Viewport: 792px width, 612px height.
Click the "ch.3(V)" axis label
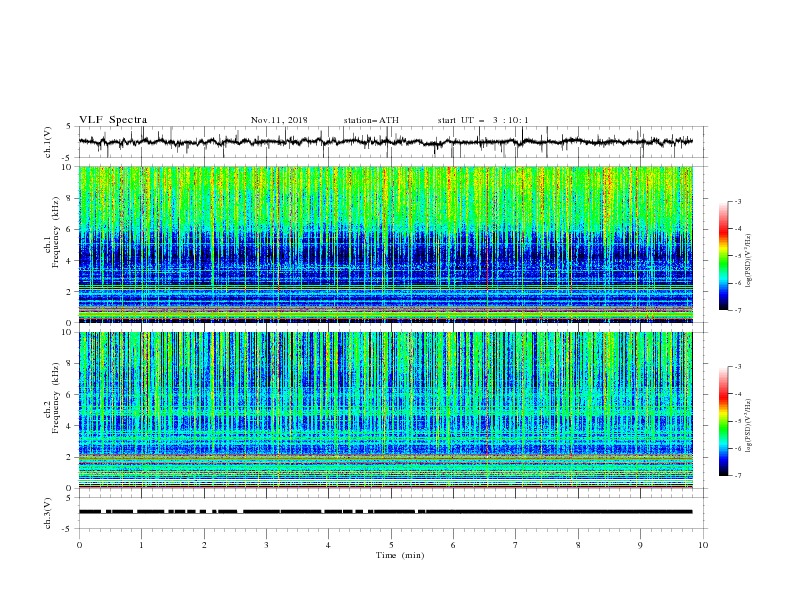coord(48,513)
